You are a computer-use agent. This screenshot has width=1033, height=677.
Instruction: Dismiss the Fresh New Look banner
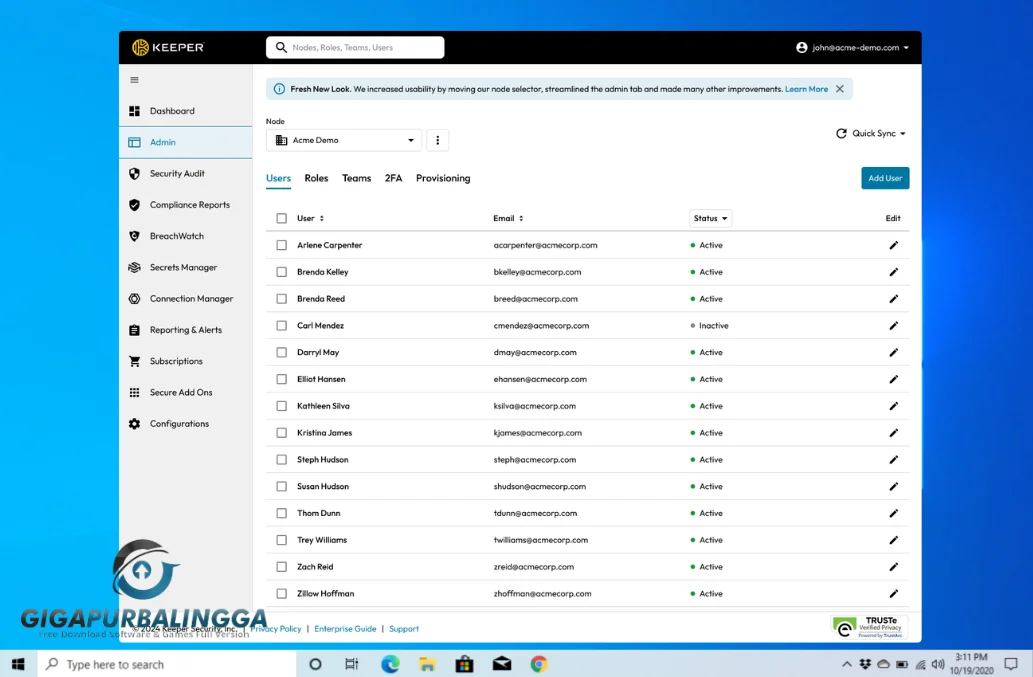839,89
